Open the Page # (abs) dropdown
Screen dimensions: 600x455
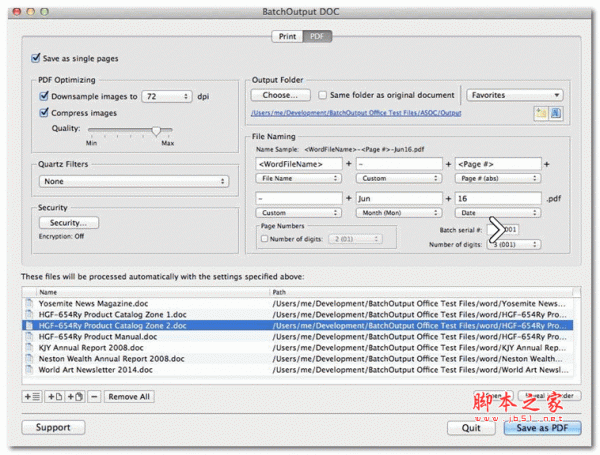498,178
